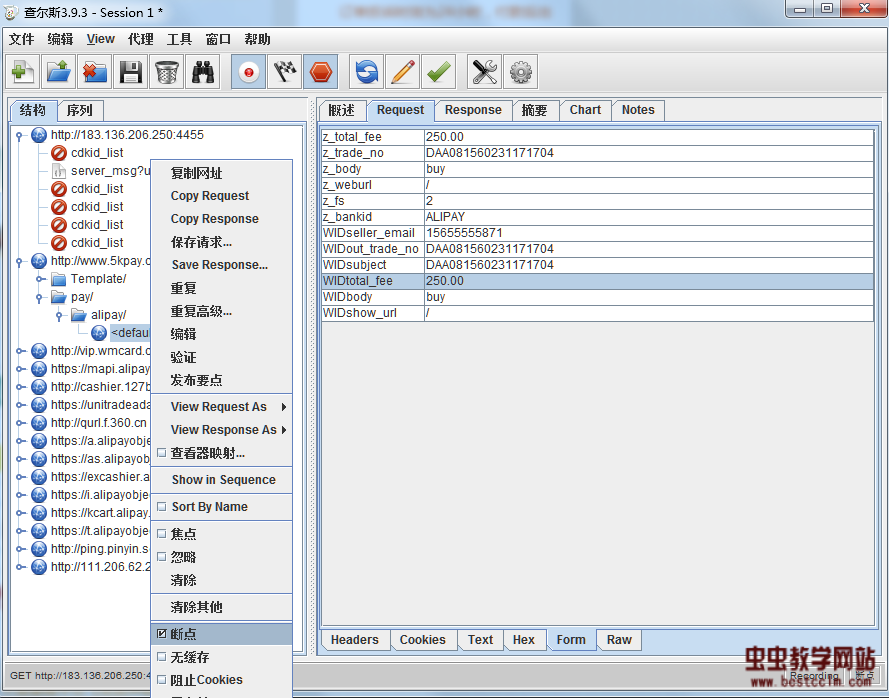889x698 pixels.
Task: Toggle the 阻止Cookies checkbox
Action: click(162, 680)
